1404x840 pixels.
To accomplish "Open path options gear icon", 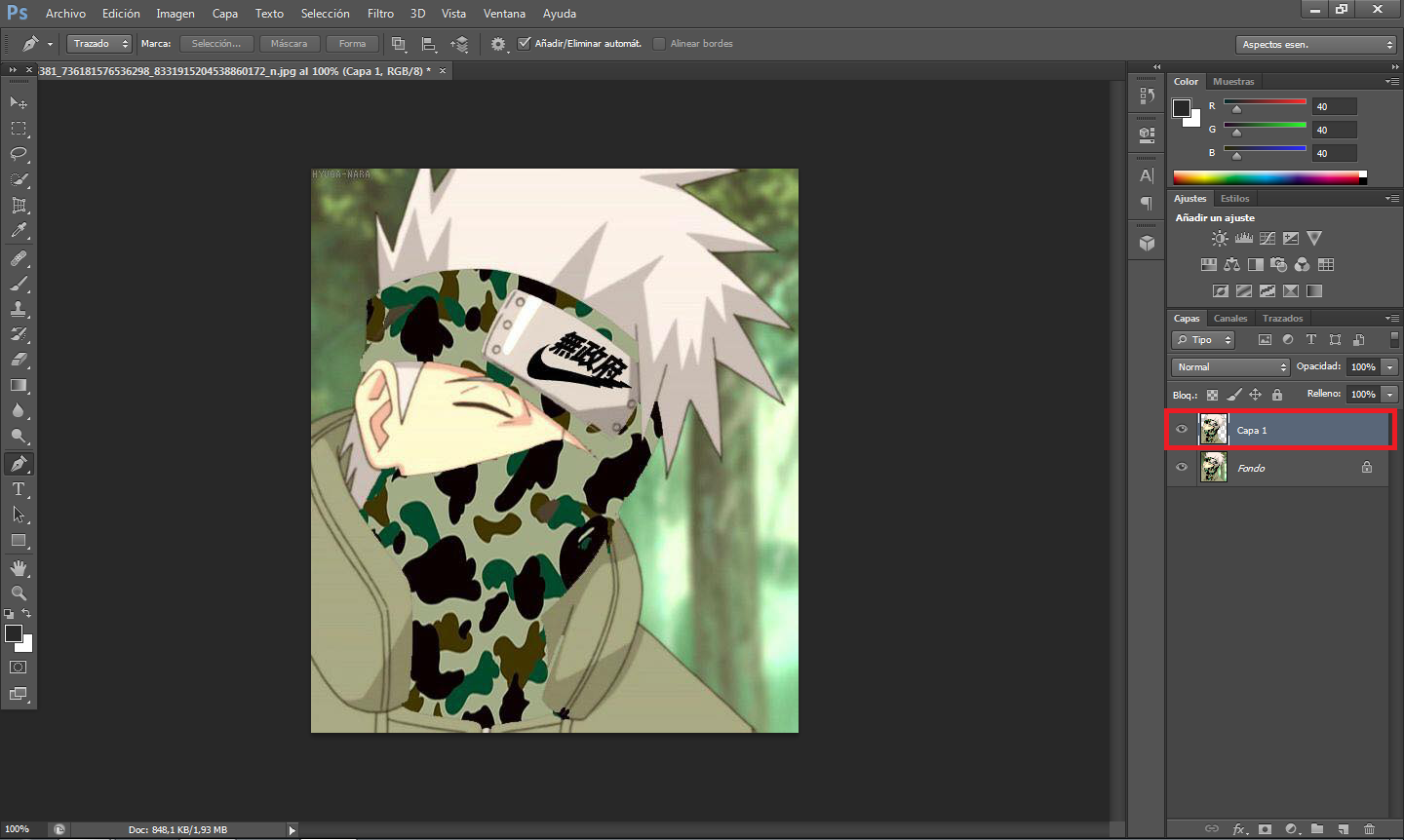I will coord(498,44).
